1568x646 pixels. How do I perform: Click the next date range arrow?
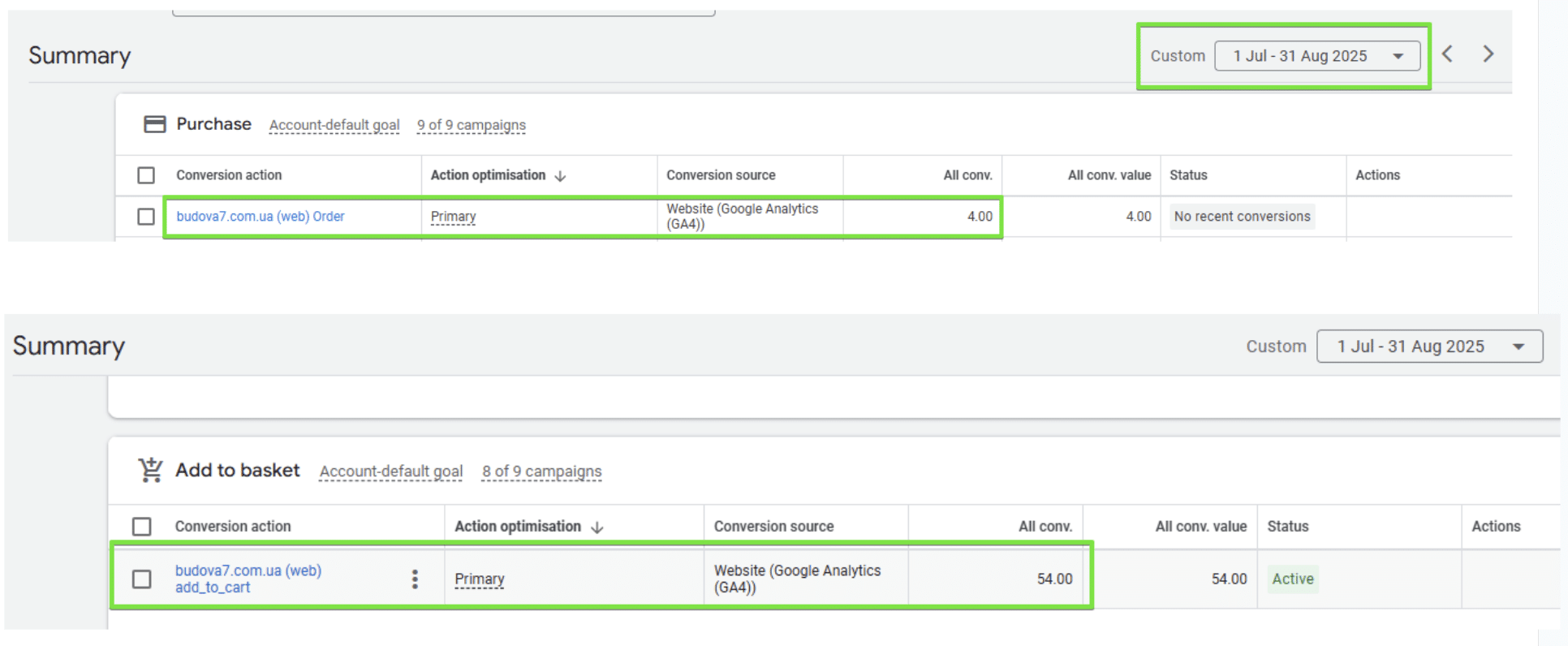tap(1488, 54)
